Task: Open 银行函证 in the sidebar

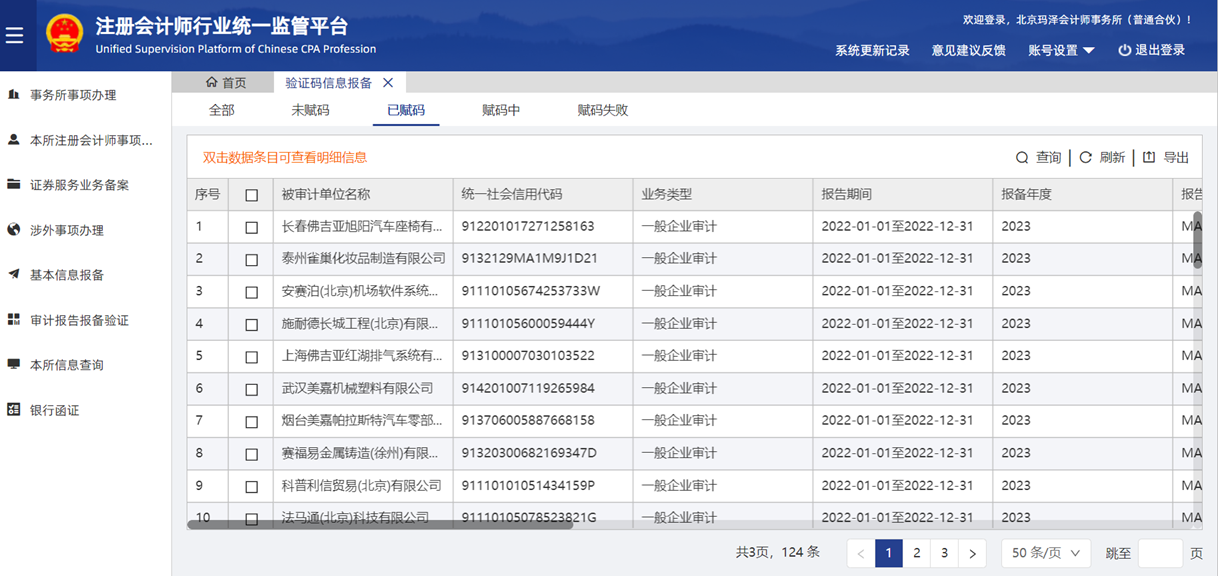Action: click(x=54, y=410)
